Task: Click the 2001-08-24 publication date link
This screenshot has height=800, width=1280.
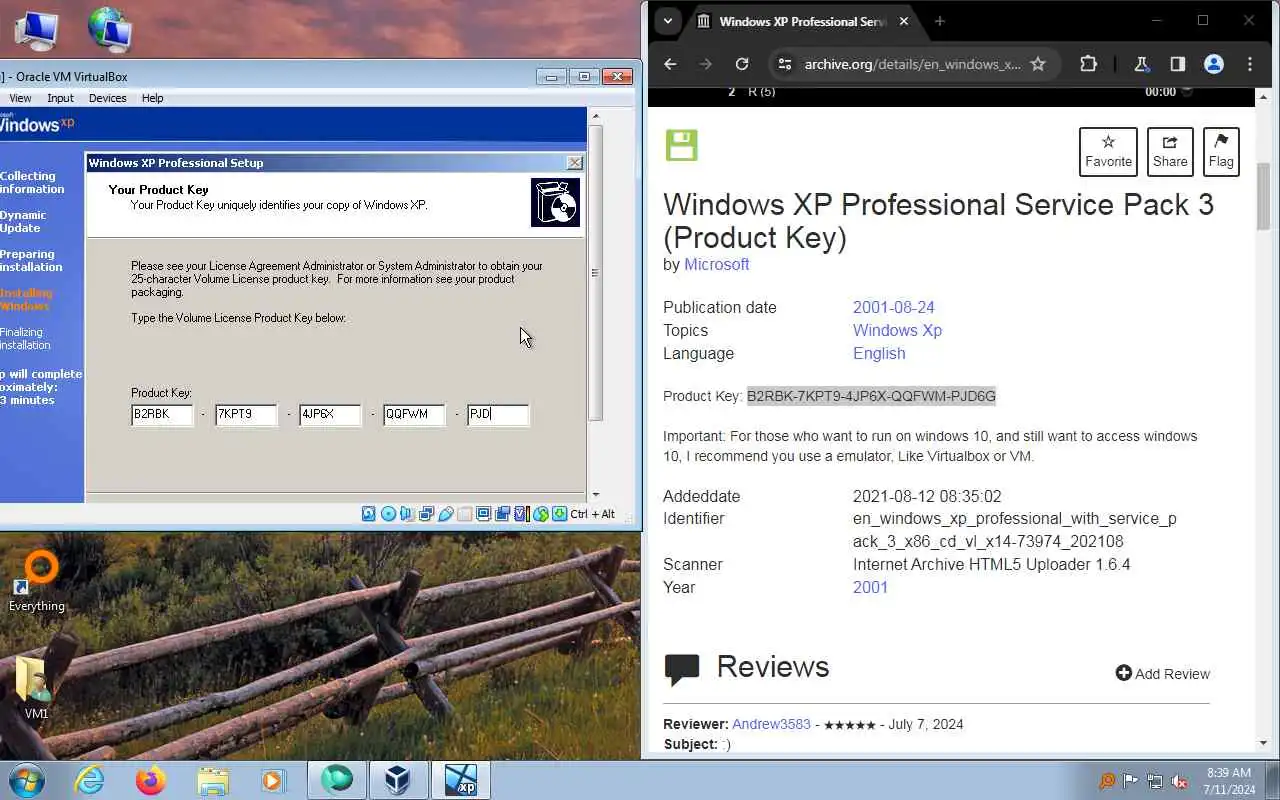Action: tap(894, 307)
